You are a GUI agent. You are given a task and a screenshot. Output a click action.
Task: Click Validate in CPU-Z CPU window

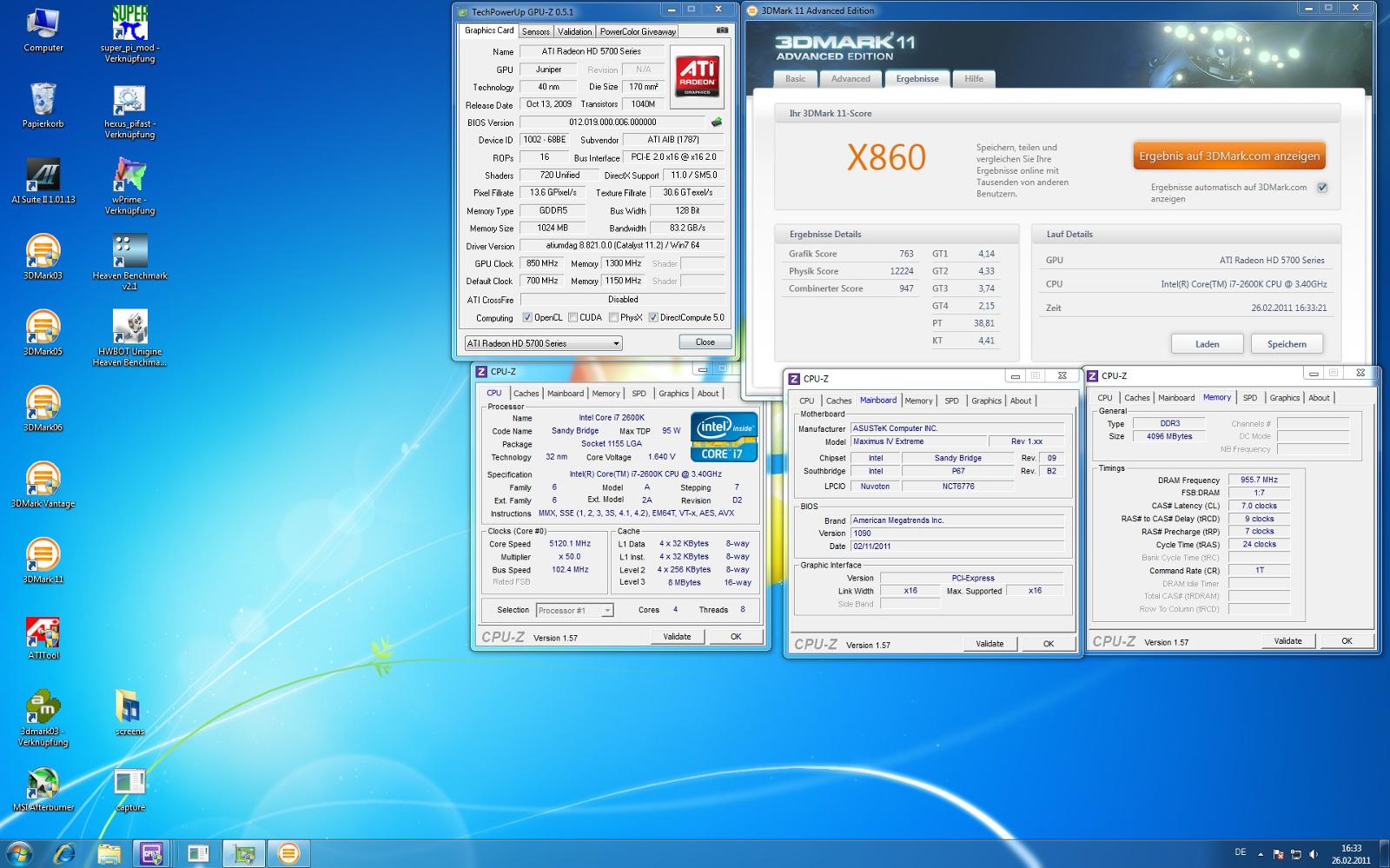[677, 637]
